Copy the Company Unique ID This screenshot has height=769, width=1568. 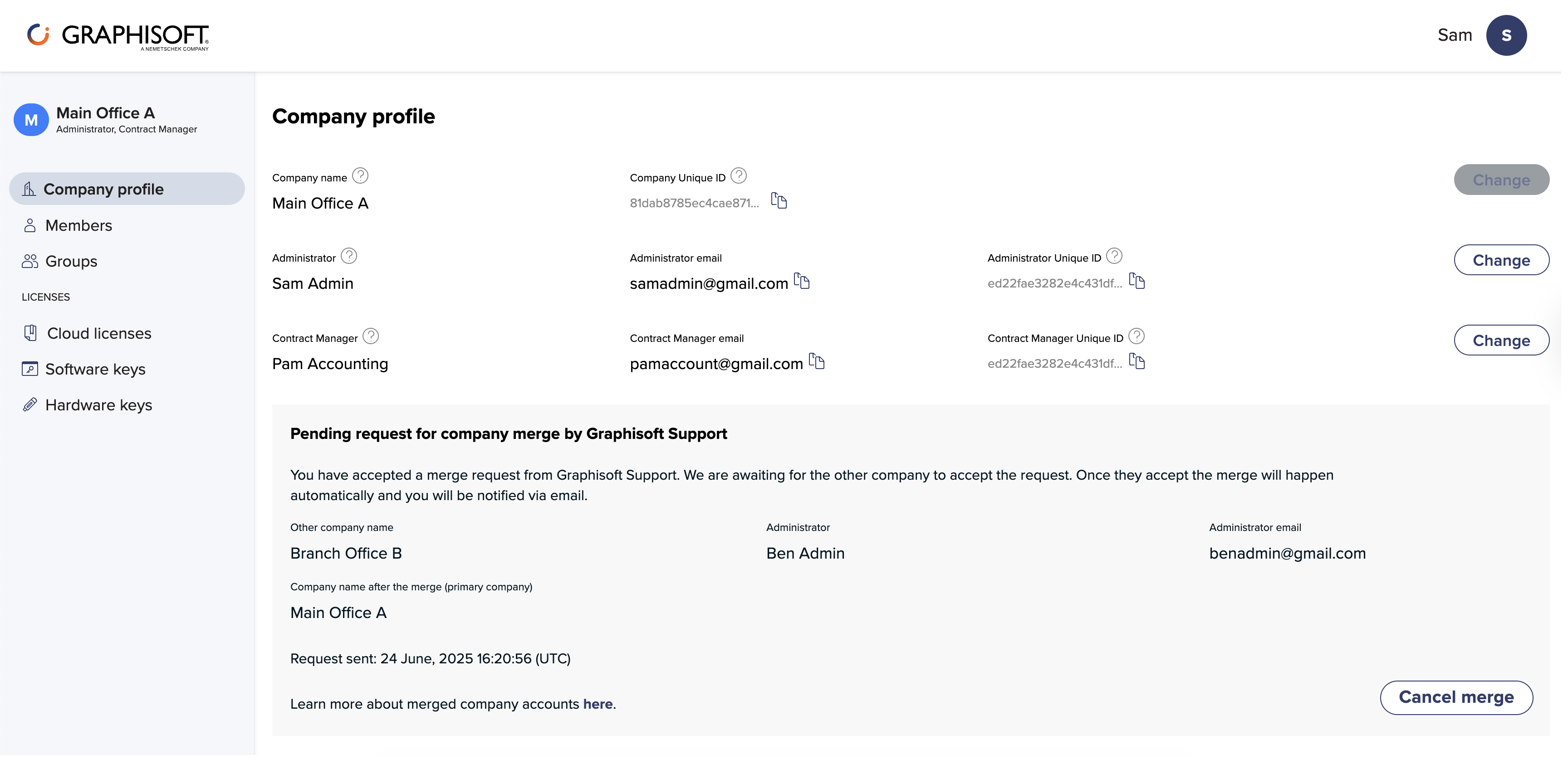pyautogui.click(x=779, y=201)
